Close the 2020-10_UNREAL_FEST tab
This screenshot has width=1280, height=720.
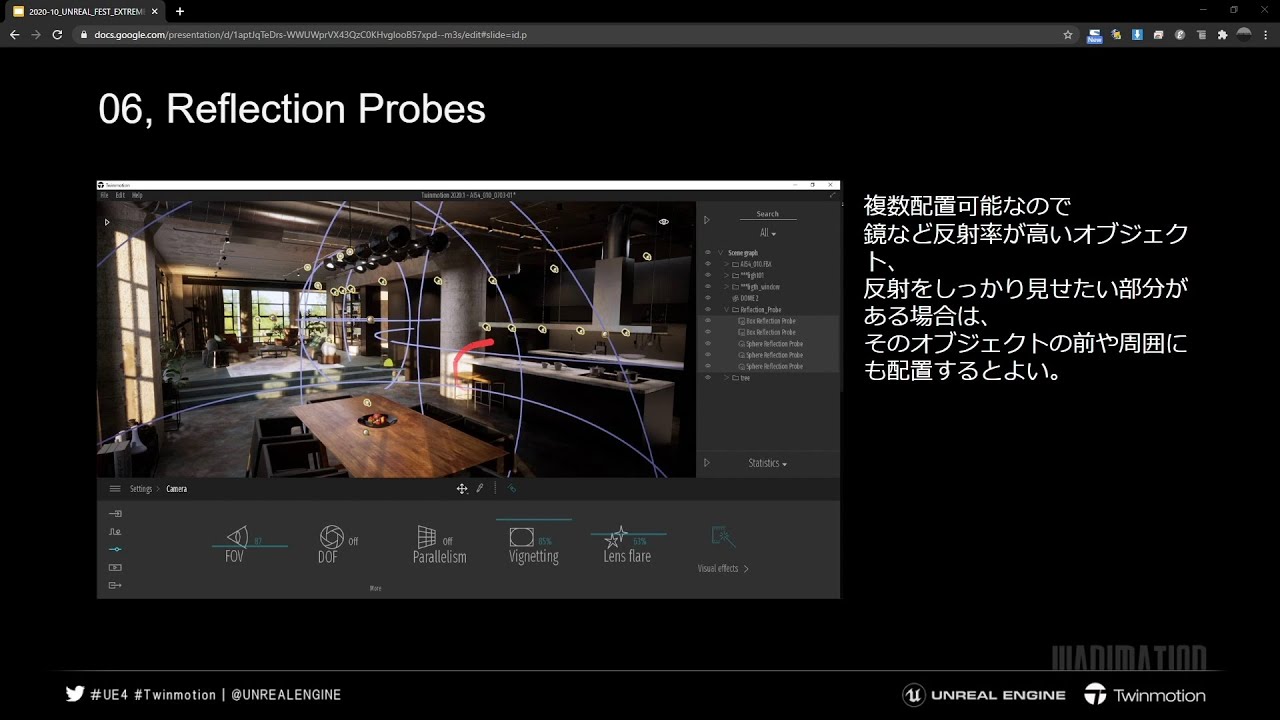[x=154, y=11]
